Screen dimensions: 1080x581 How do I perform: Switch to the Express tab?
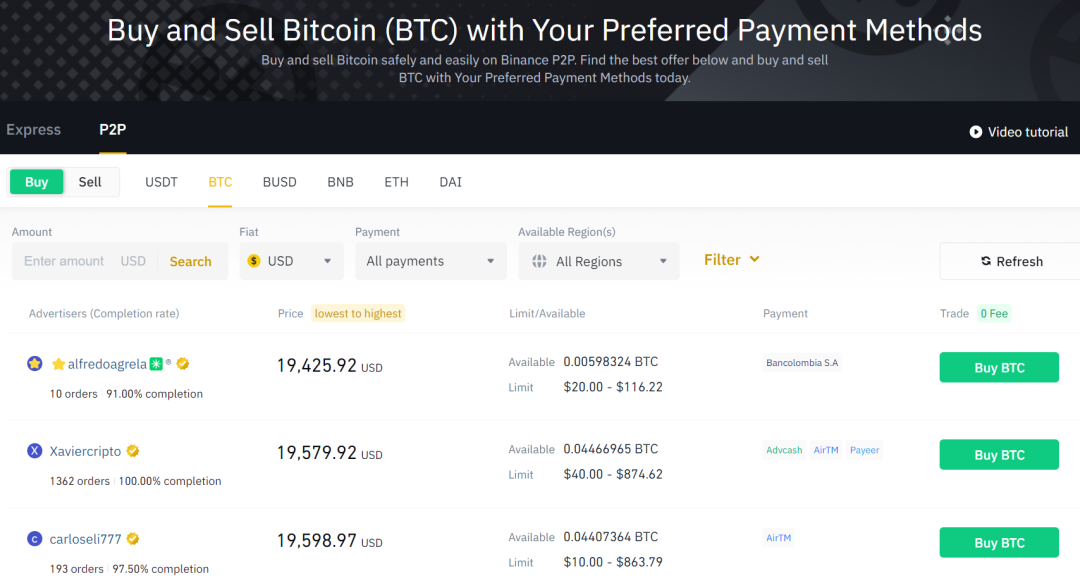pos(33,130)
